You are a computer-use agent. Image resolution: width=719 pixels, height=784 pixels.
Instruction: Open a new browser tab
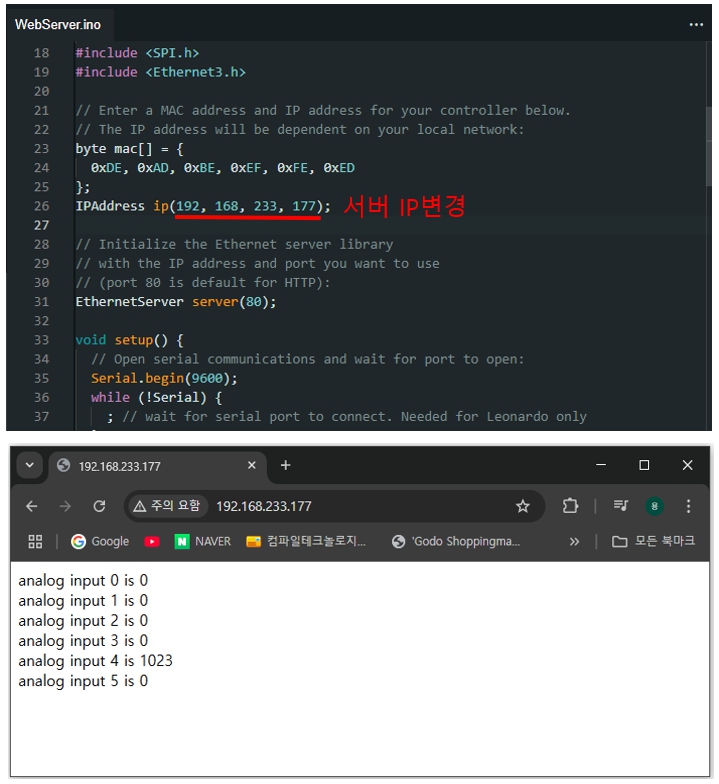coord(285,466)
